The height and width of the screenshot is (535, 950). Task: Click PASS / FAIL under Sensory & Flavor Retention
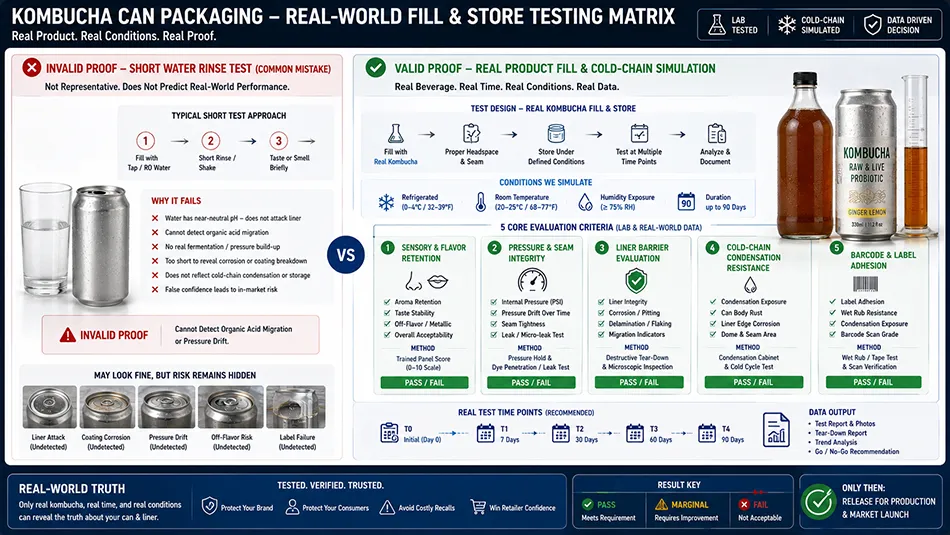click(424, 382)
